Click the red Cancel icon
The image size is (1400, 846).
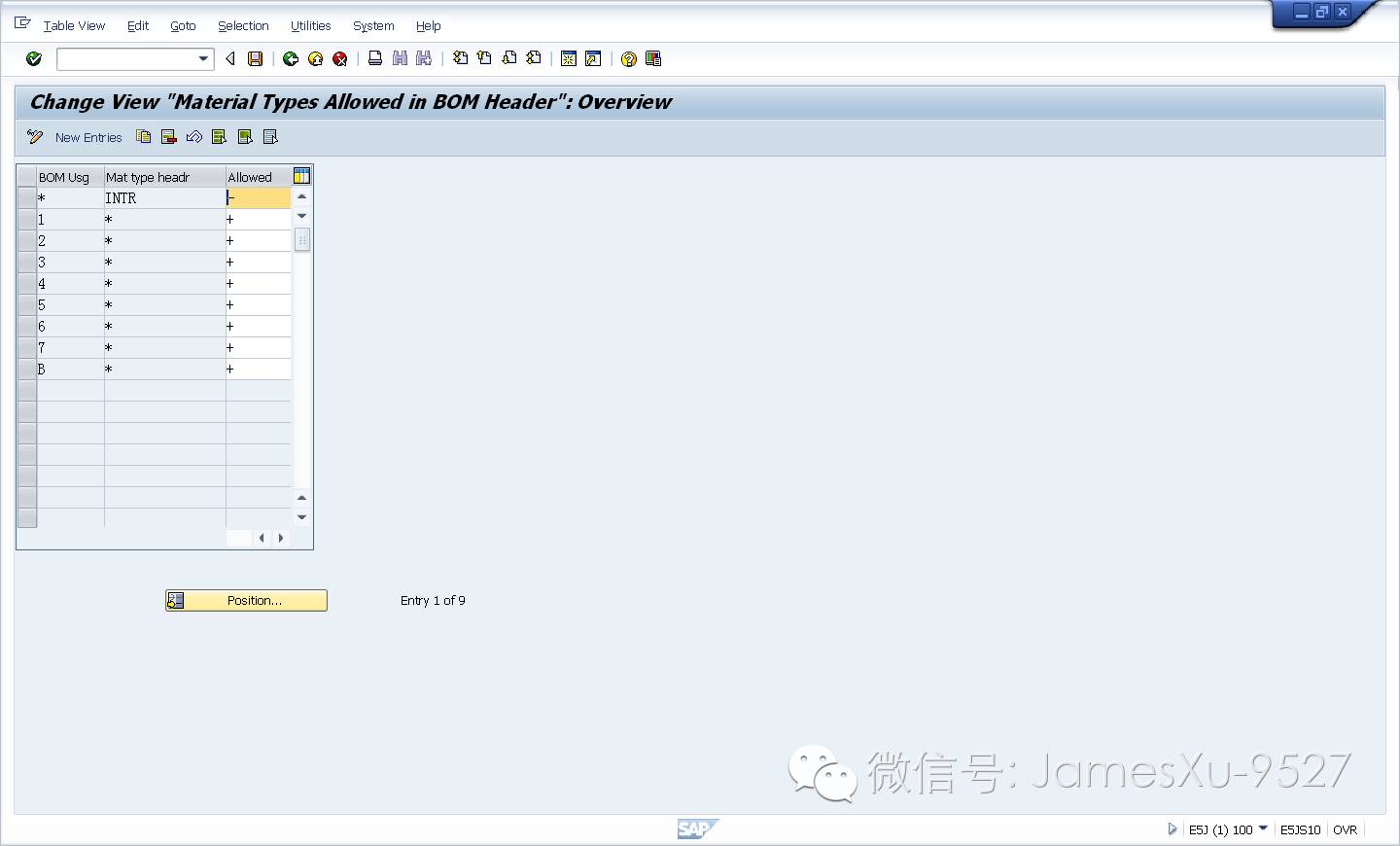pos(340,59)
